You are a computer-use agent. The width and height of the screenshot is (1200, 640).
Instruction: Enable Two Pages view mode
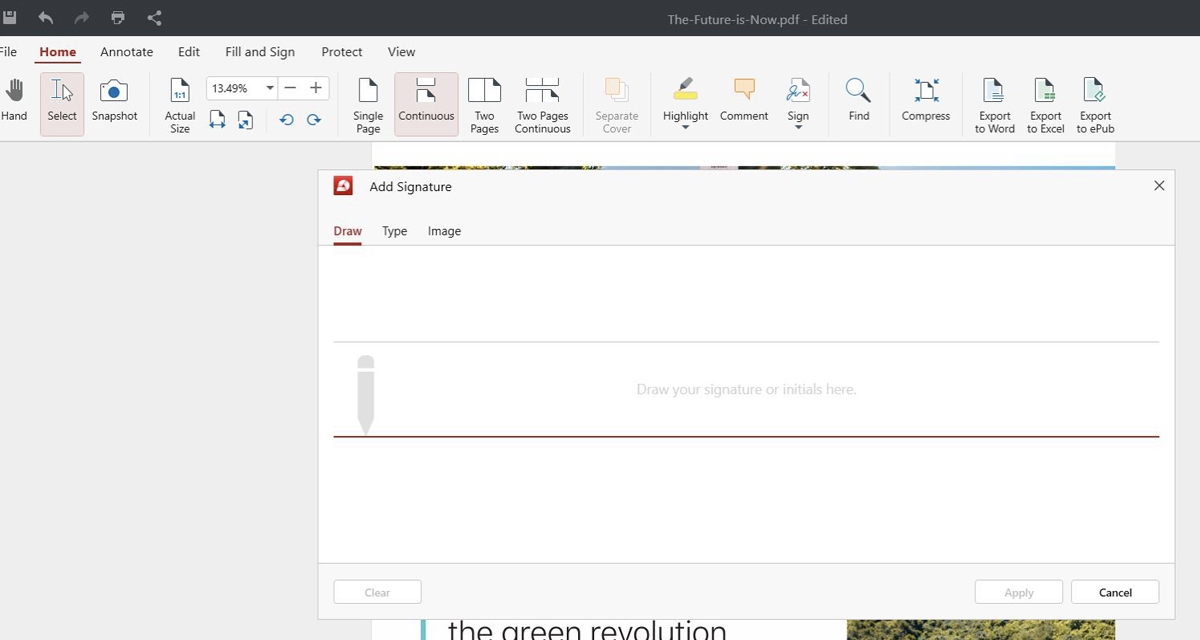(484, 104)
